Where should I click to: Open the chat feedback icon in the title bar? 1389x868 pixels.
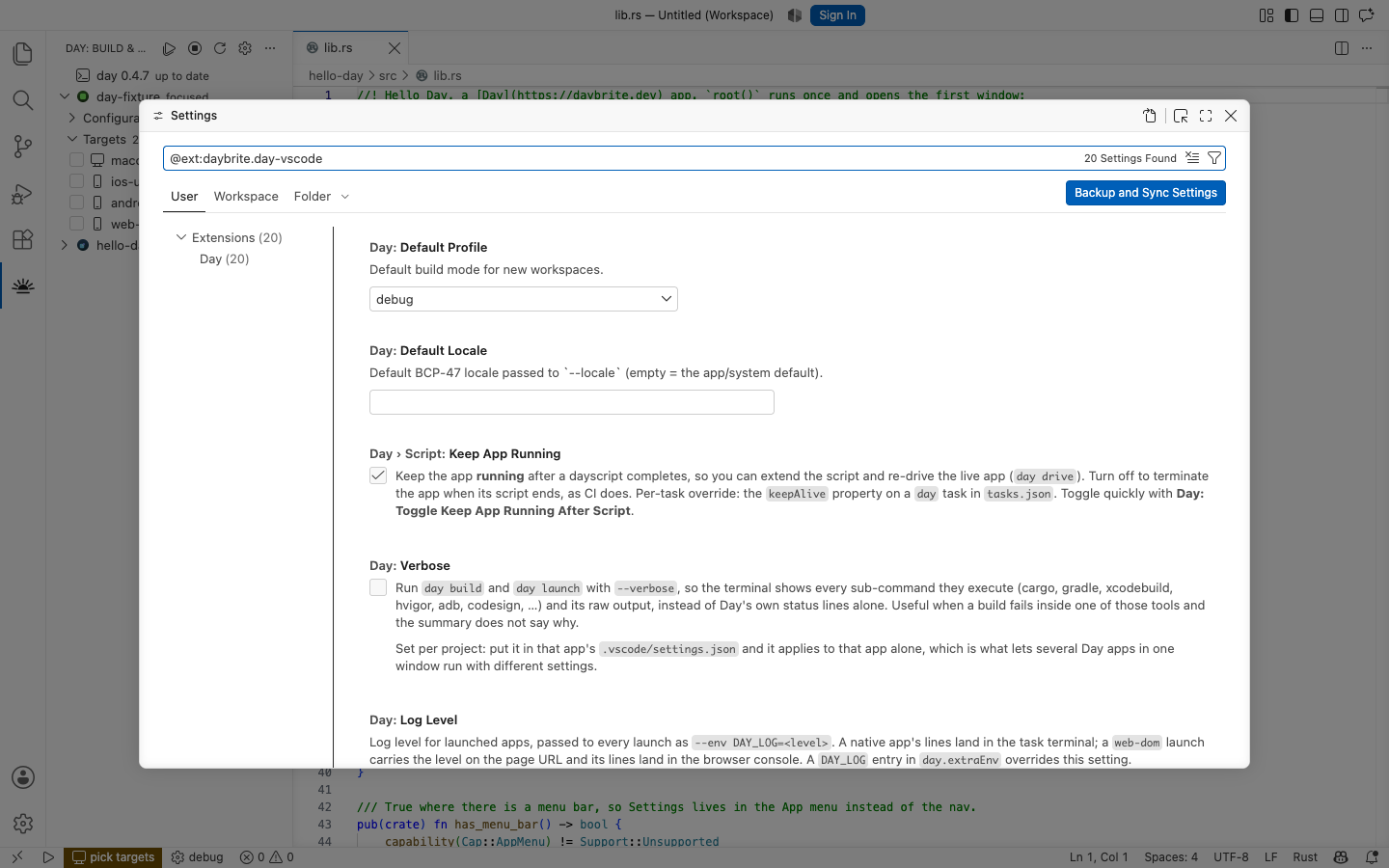click(x=1367, y=15)
